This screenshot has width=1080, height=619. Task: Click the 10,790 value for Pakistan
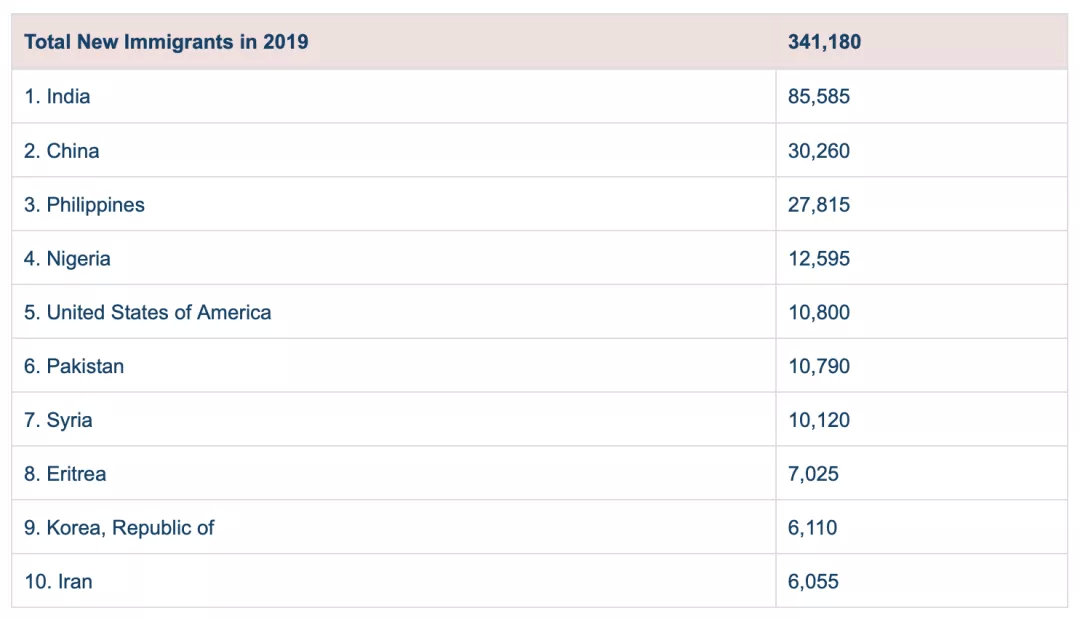[818, 367]
